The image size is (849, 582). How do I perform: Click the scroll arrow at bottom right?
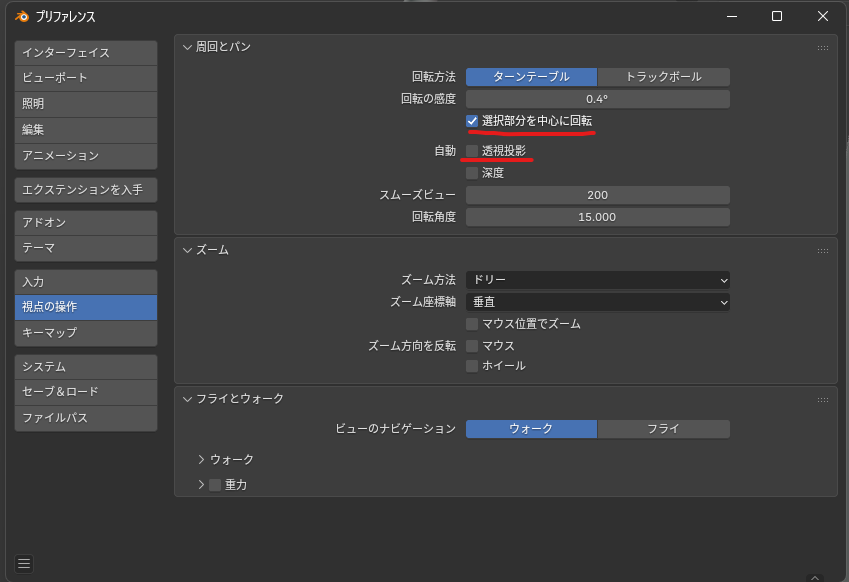pyautogui.click(x=814, y=578)
